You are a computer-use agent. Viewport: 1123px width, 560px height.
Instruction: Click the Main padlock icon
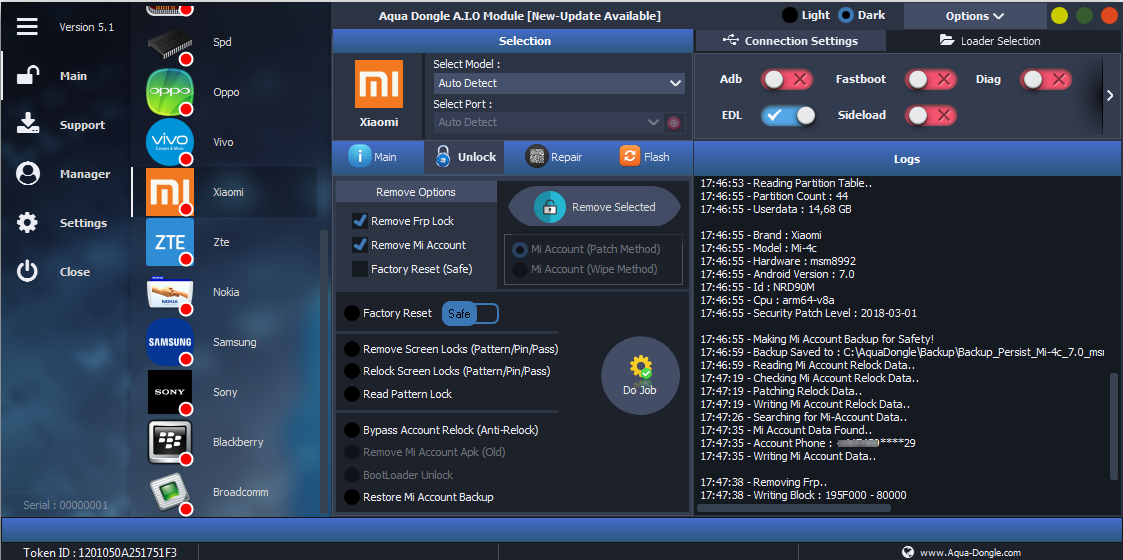27,76
